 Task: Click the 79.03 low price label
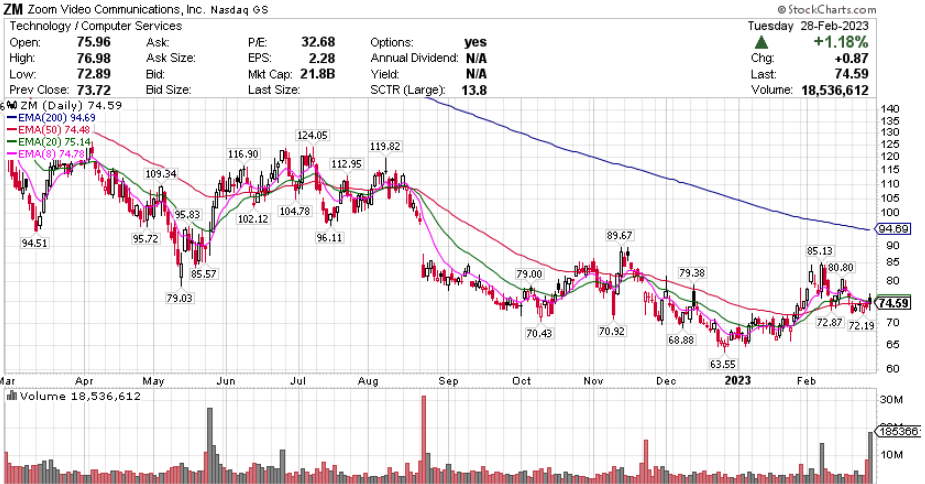pyautogui.click(x=179, y=298)
